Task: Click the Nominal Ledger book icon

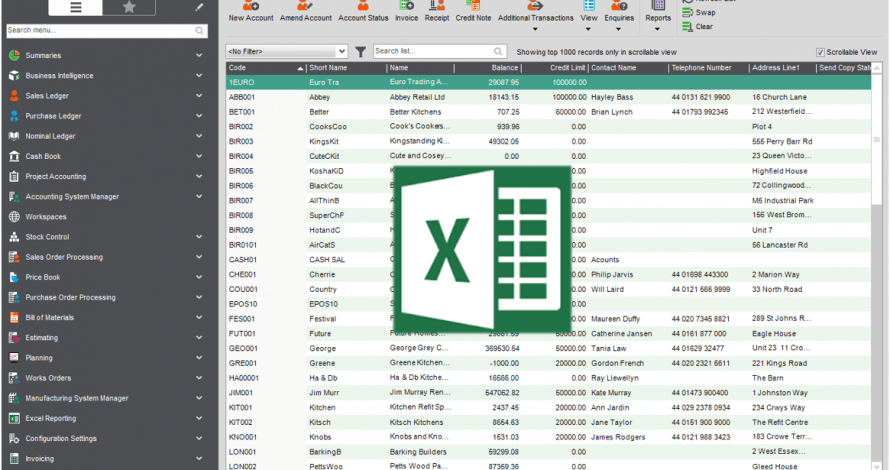Action: point(14,136)
